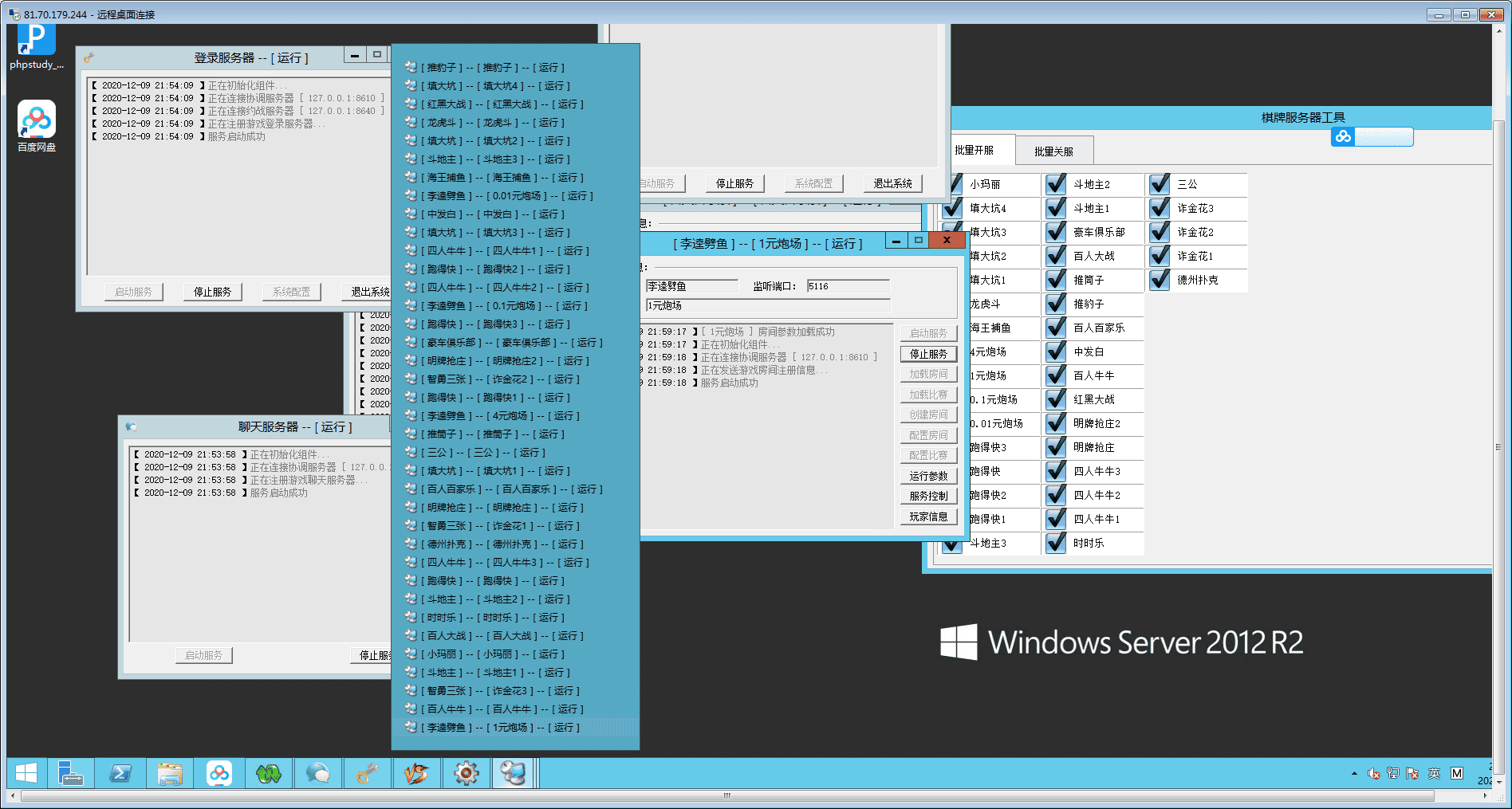Open File Explorer in the taskbar

click(x=170, y=773)
